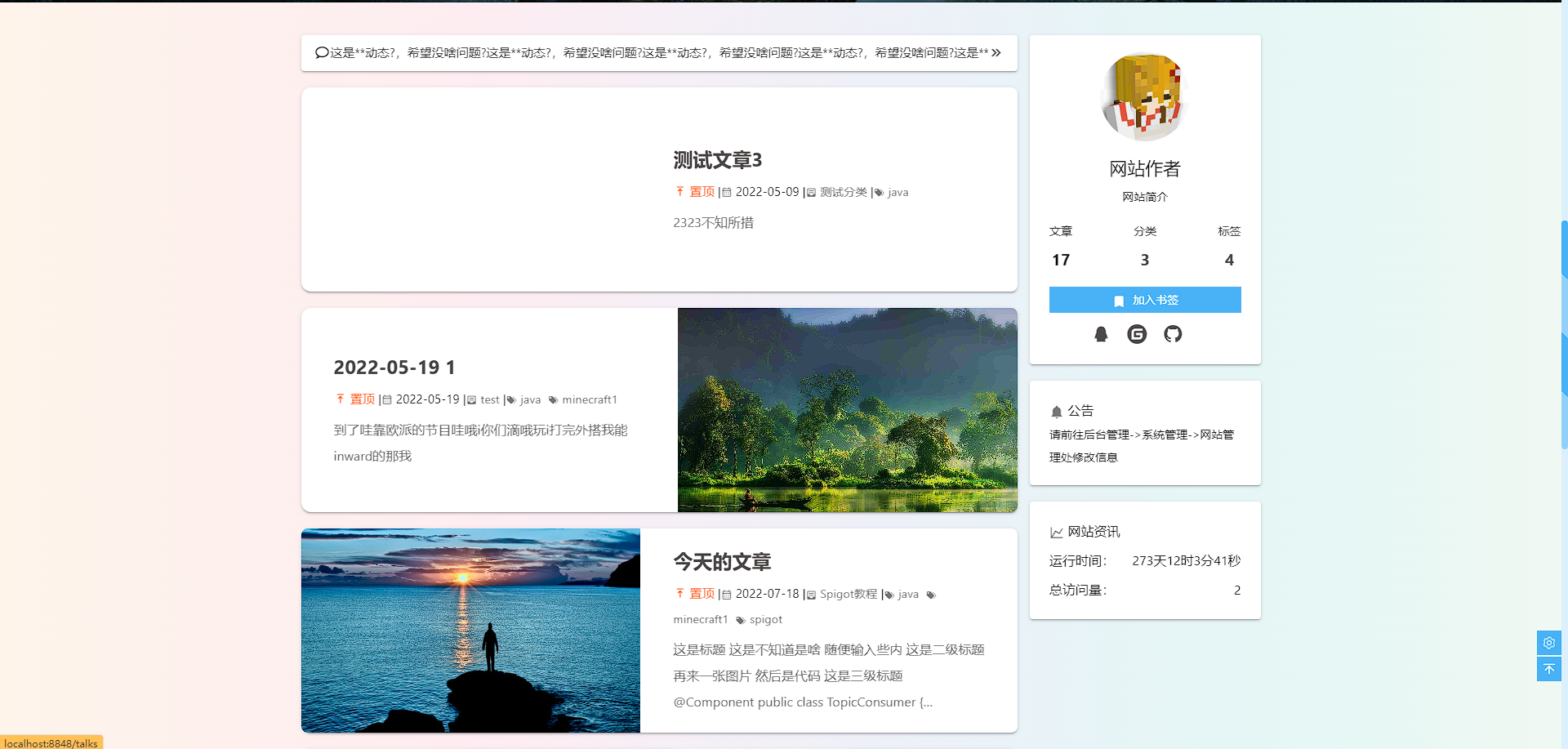Expand talks with the double chevron arrow
This screenshot has width=1568, height=749.
point(996,53)
